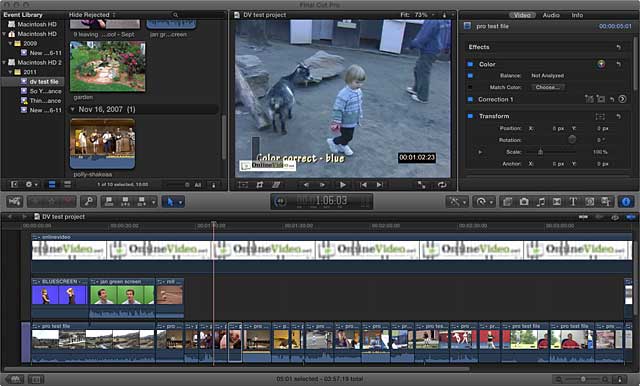
Task: Click the append clip edit button
Action: click(x=142, y=201)
